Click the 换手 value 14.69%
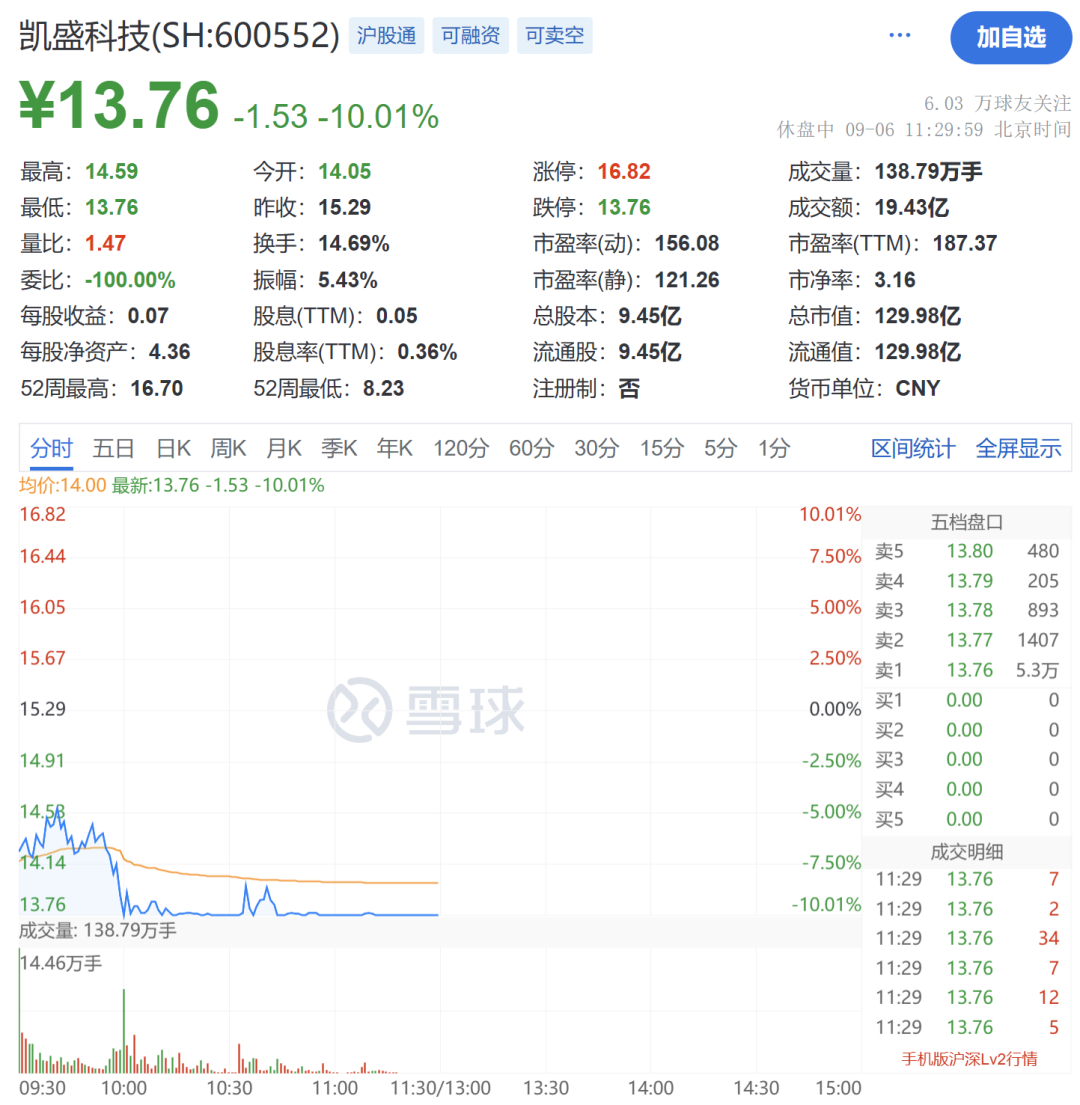 [x=354, y=244]
